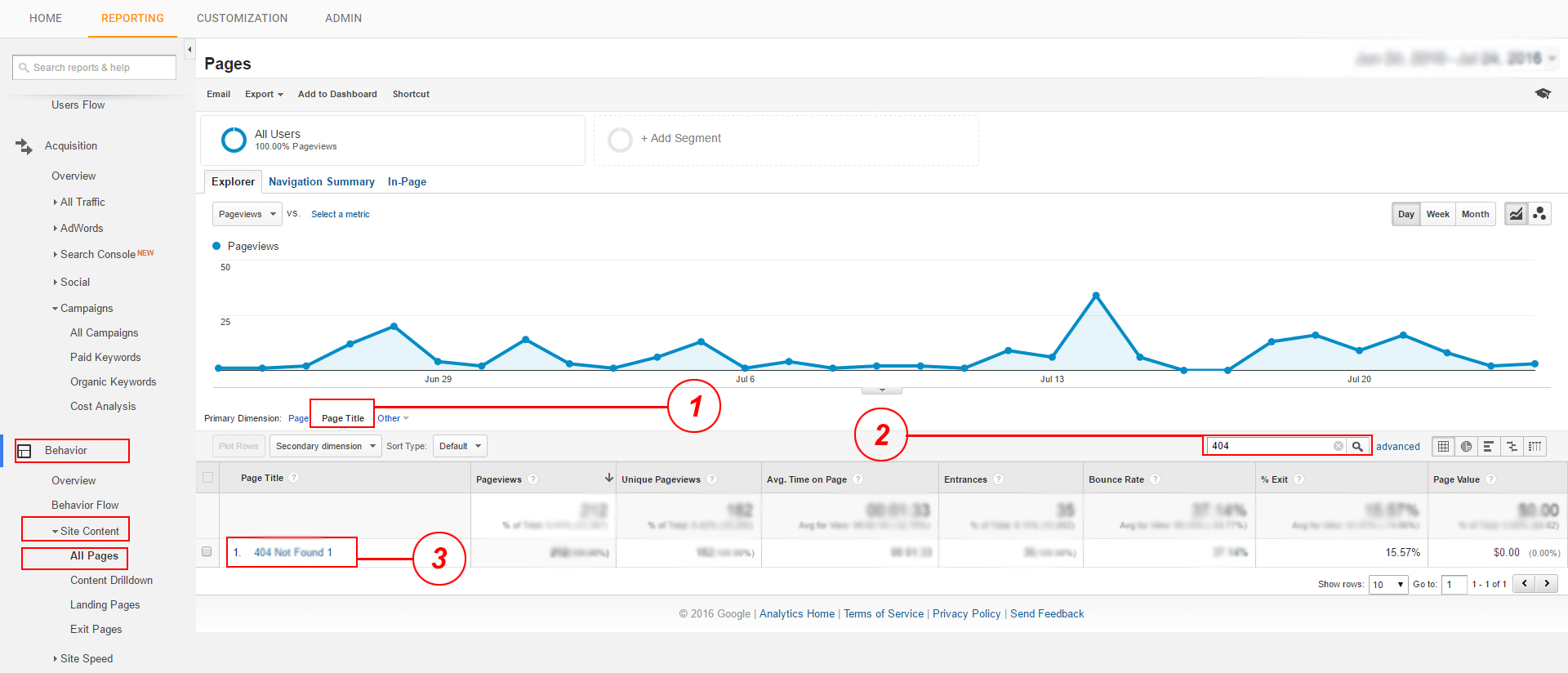Select the motion chart icon
Viewport: 1568px width, 673px height.
(x=1539, y=214)
